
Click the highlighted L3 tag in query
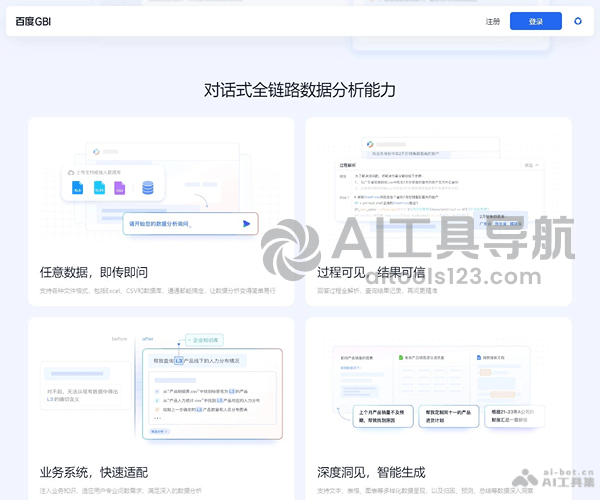[x=179, y=360]
